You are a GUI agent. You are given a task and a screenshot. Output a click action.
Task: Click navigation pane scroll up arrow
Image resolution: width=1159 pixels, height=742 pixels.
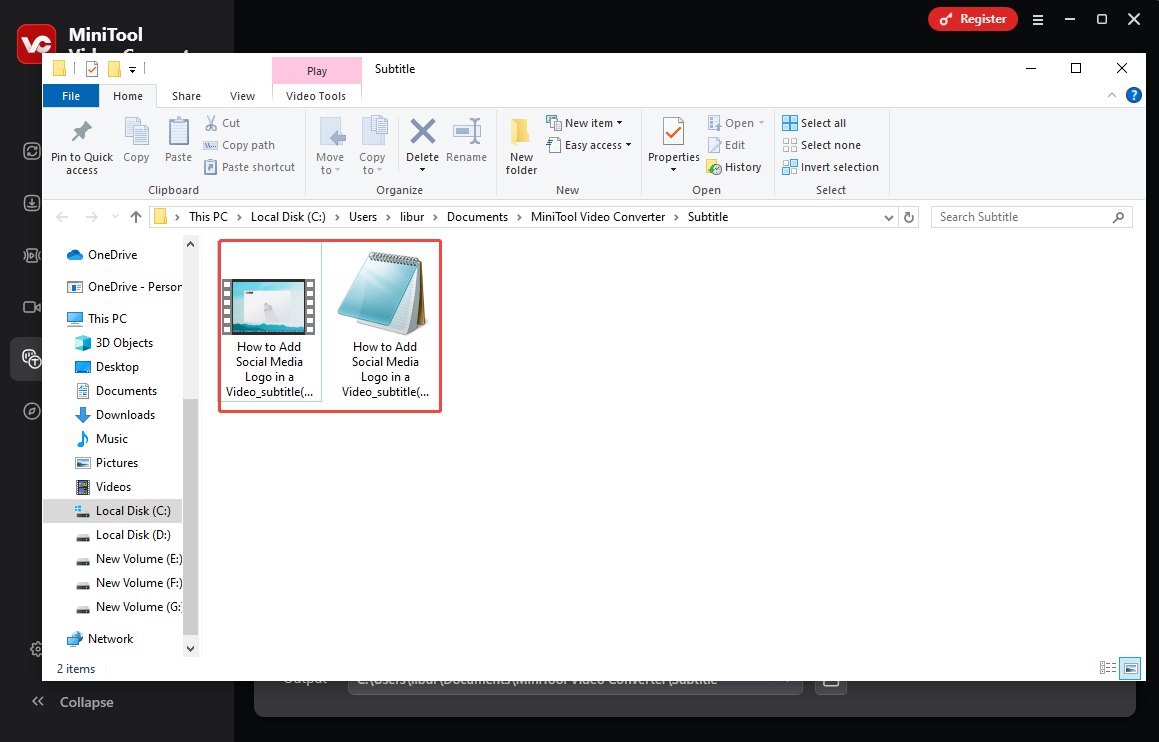[191, 244]
